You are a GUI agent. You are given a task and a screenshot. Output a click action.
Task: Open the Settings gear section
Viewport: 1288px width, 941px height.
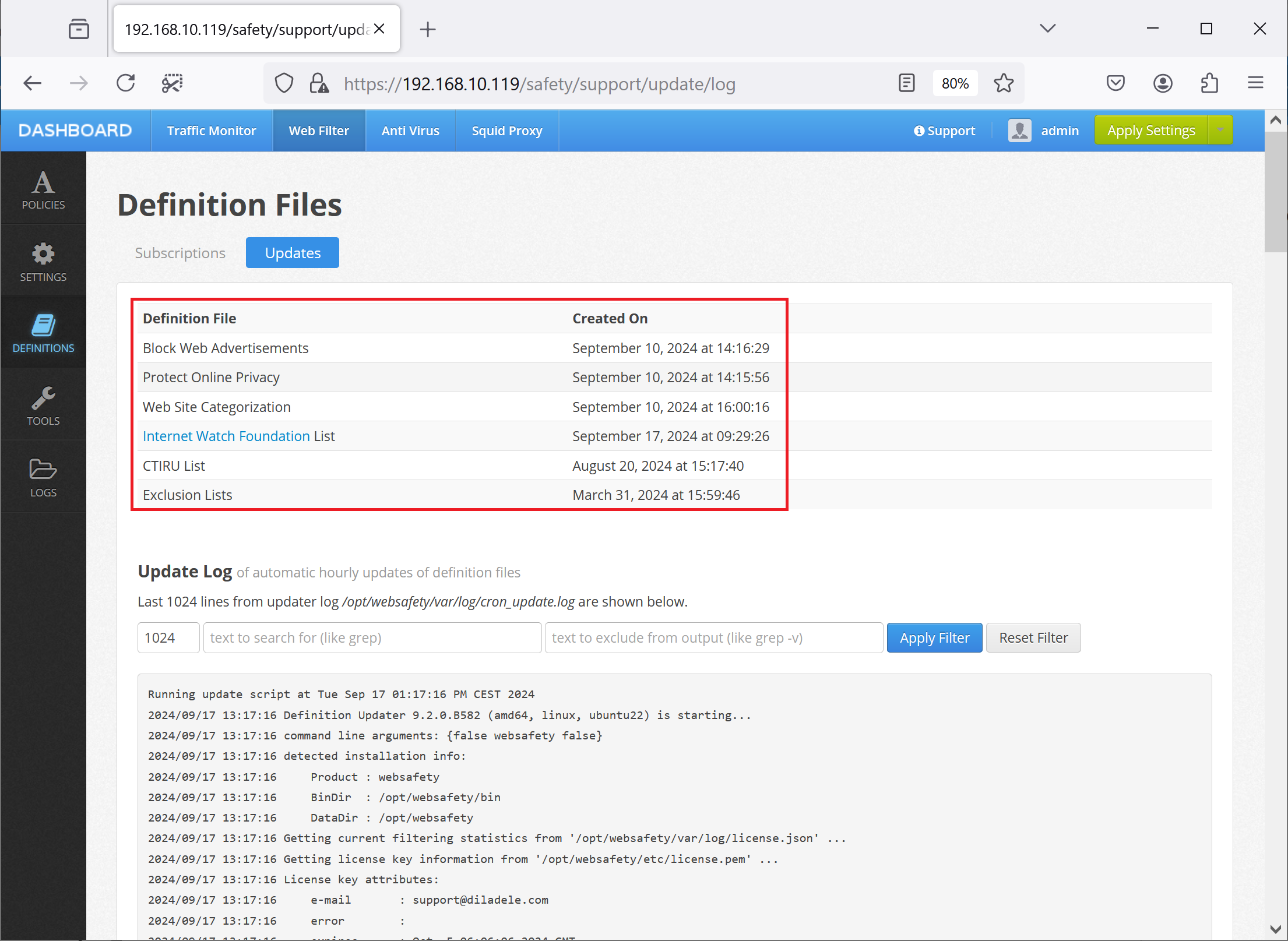[43, 262]
